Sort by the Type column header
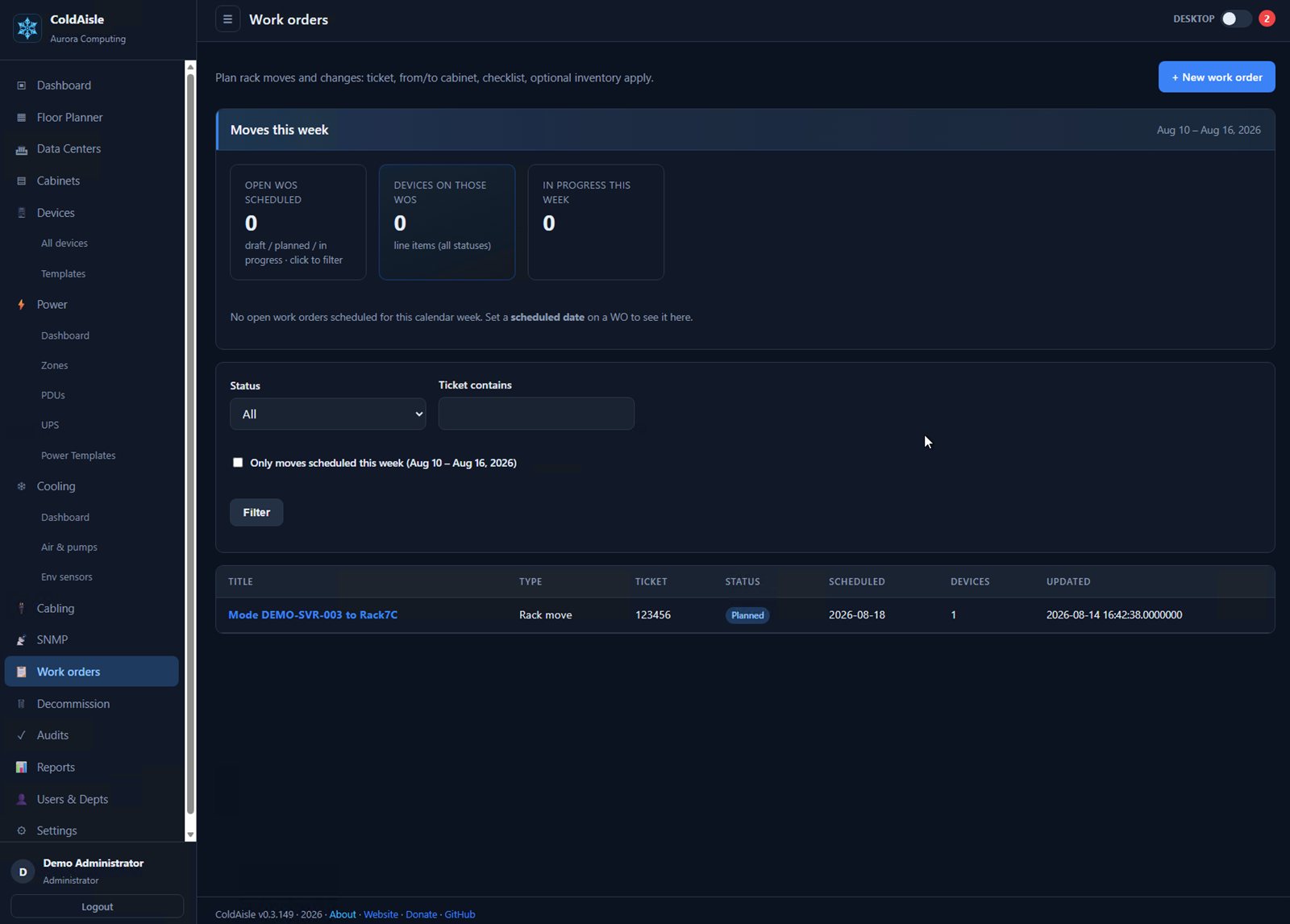Screen dimensions: 1290x924 (531, 582)
